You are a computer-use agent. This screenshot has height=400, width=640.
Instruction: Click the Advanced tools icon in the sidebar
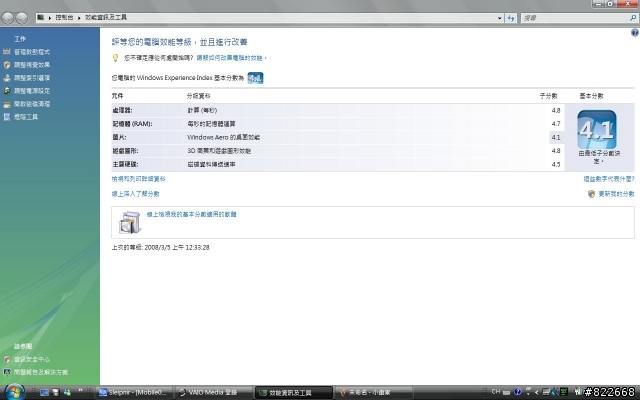(x=7, y=117)
